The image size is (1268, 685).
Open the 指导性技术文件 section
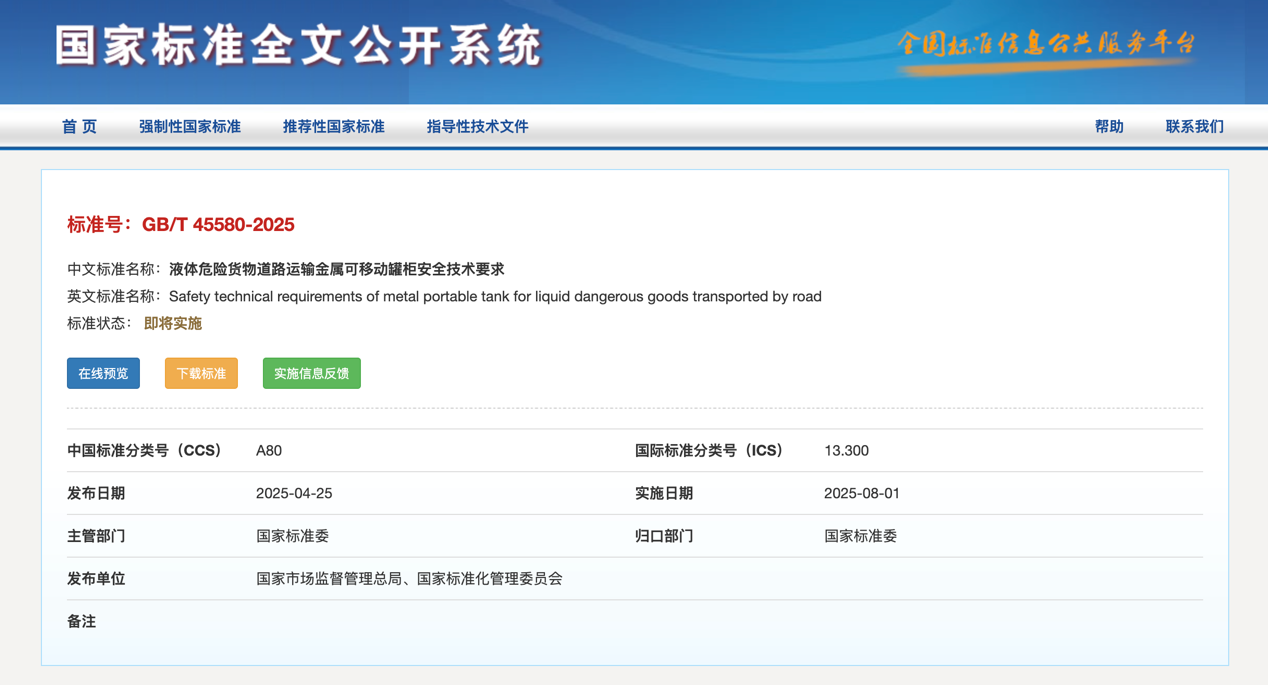click(477, 127)
